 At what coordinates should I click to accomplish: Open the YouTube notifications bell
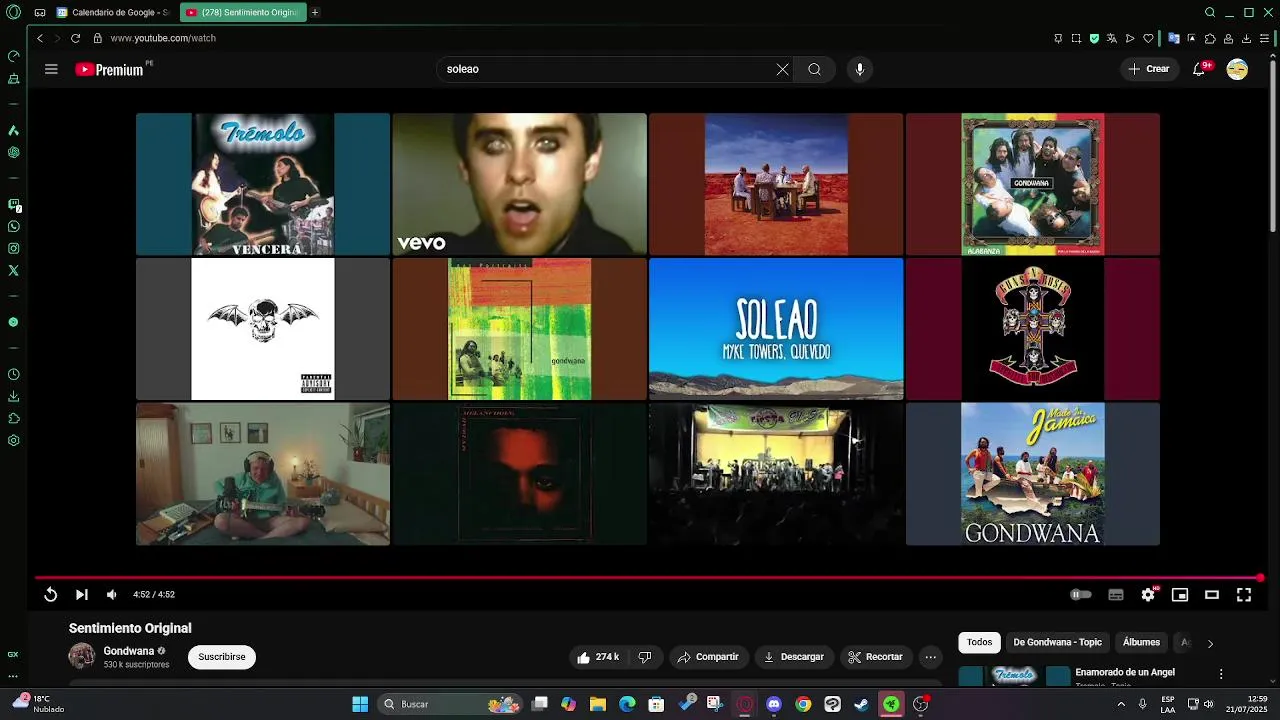coord(1199,69)
